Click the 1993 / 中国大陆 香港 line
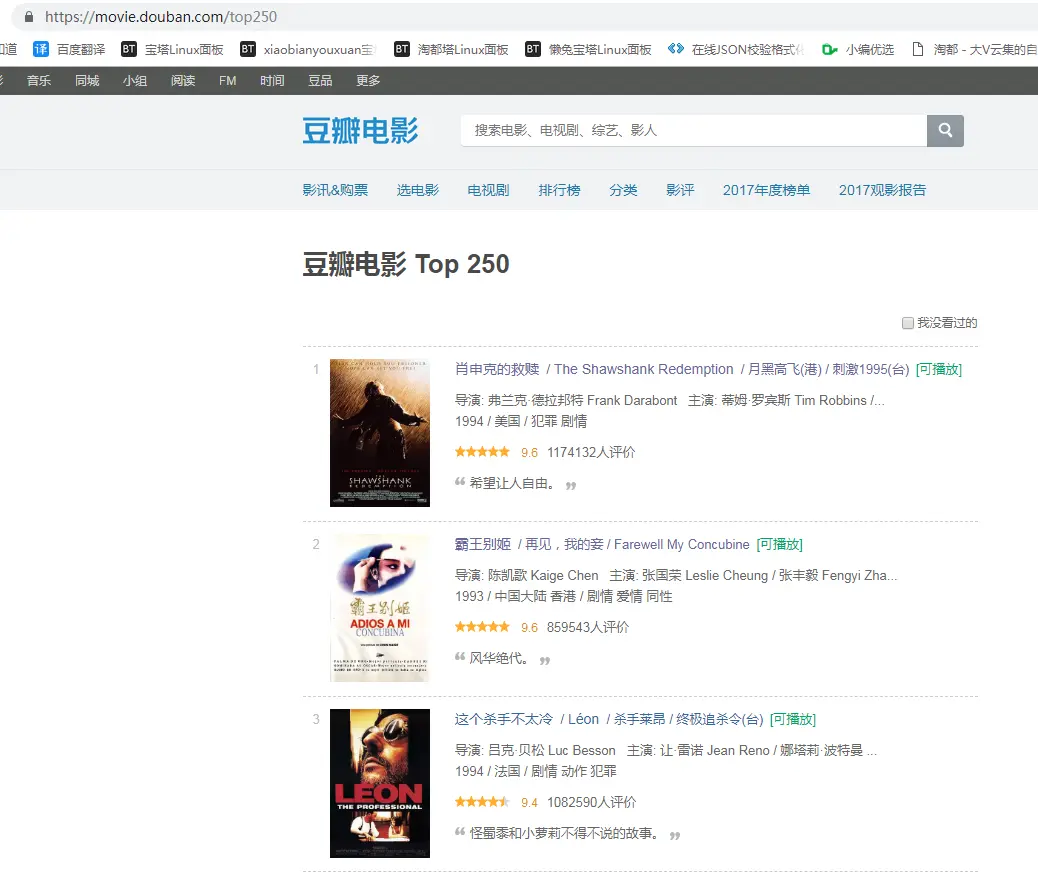The height and width of the screenshot is (872, 1038). [563, 596]
